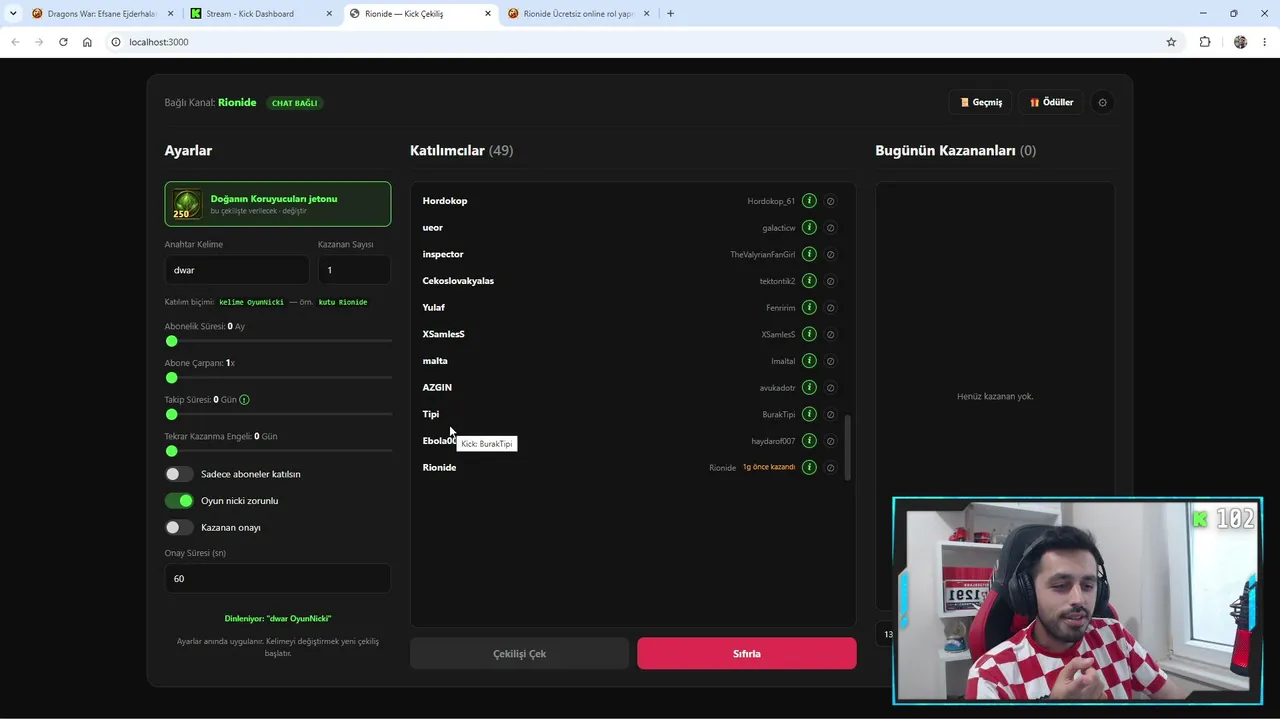Focus the Anahtar Kelime input field
The height and width of the screenshot is (720, 1280).
pyautogui.click(x=237, y=270)
